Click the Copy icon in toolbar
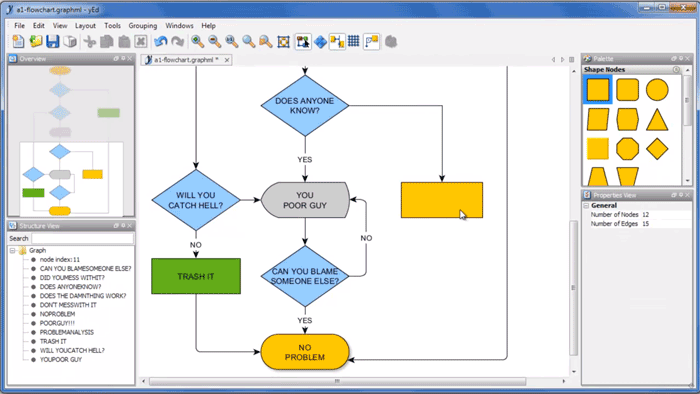The height and width of the screenshot is (394, 700). click(x=107, y=41)
